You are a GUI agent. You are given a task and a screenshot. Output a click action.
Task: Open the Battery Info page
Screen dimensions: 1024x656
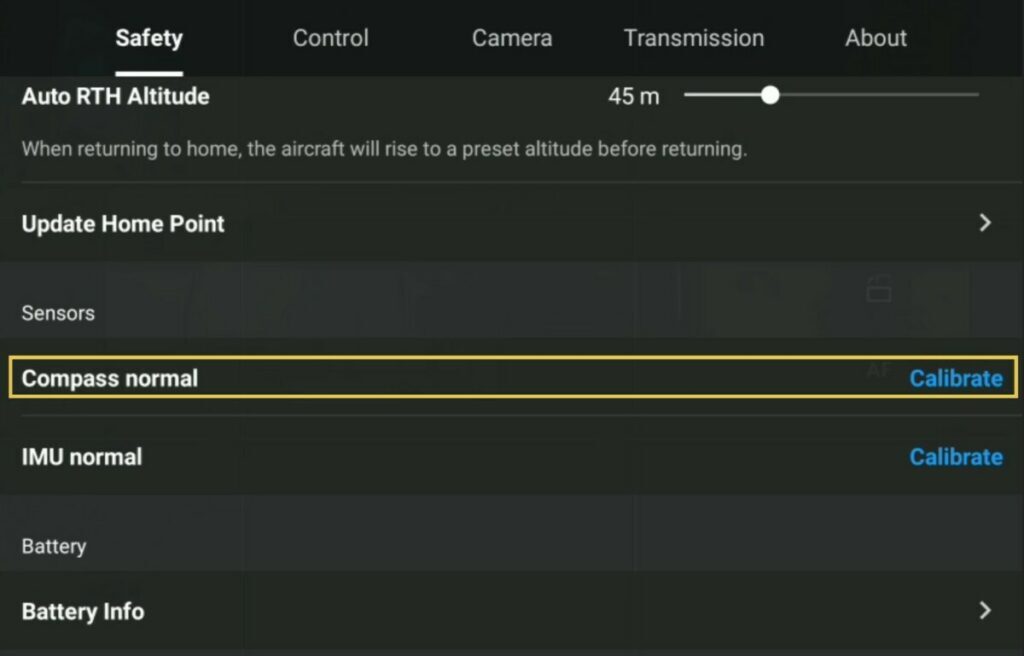(500, 611)
